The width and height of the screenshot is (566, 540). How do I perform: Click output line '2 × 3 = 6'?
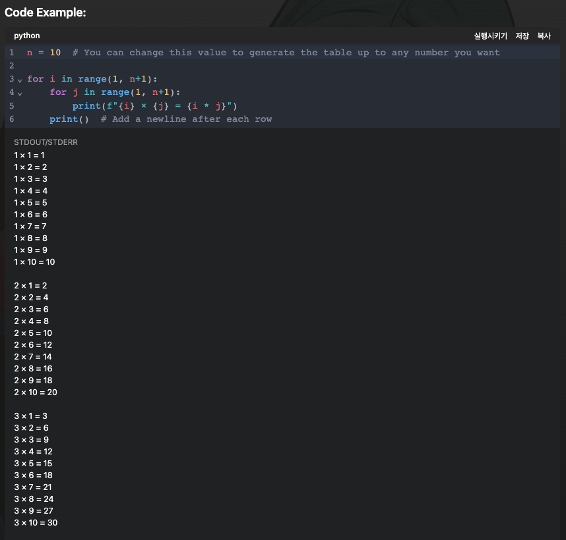point(31,309)
